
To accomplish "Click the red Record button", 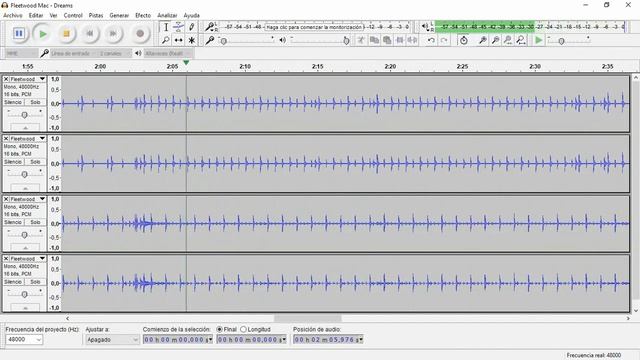I will click(140, 33).
